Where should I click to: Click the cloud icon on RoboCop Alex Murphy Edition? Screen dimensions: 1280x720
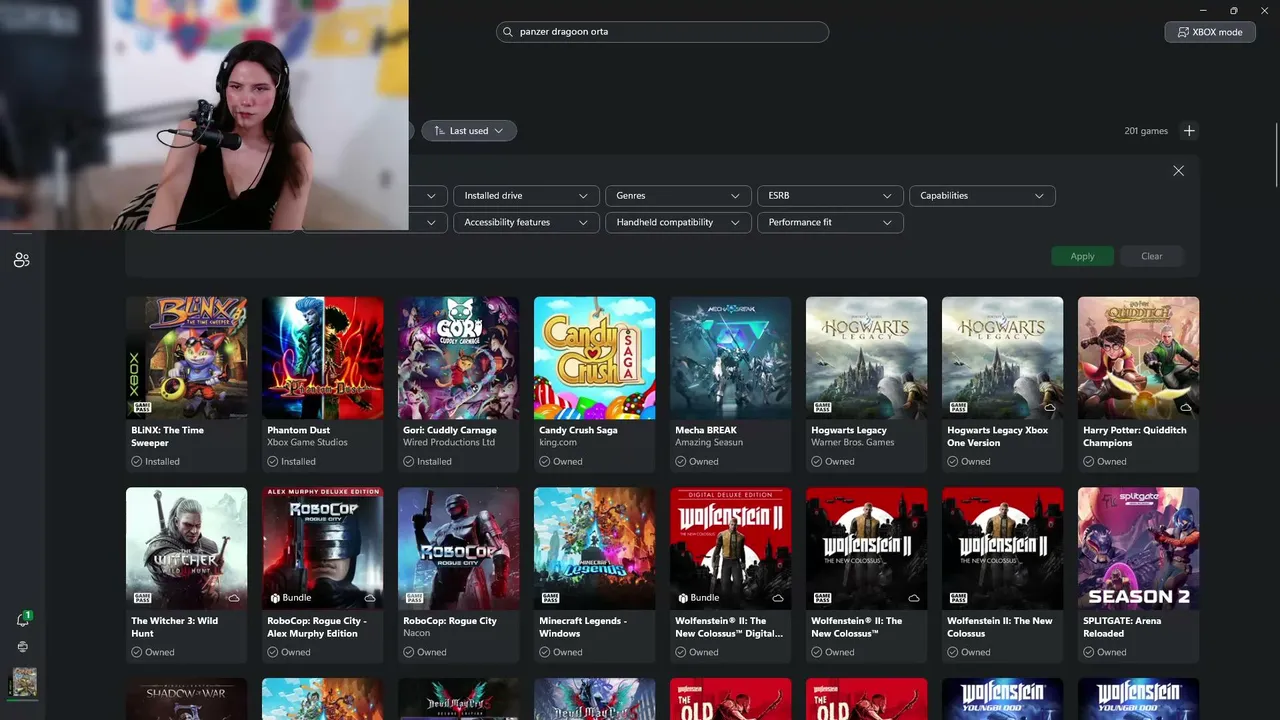tap(370, 598)
